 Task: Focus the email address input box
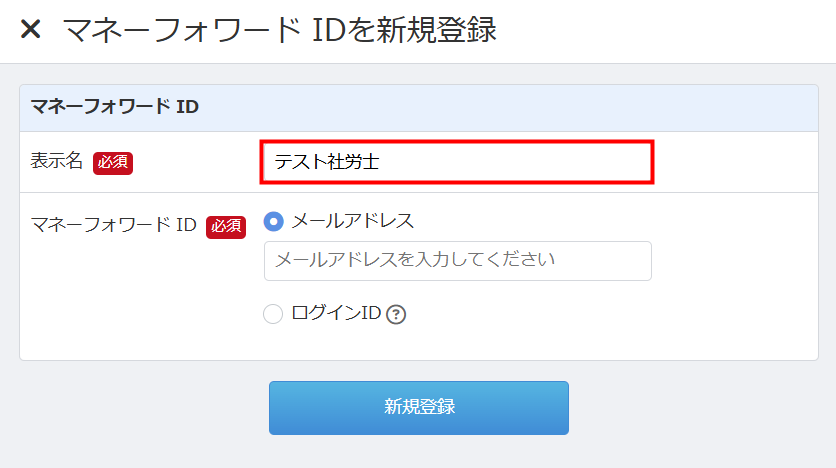pyautogui.click(x=457, y=260)
